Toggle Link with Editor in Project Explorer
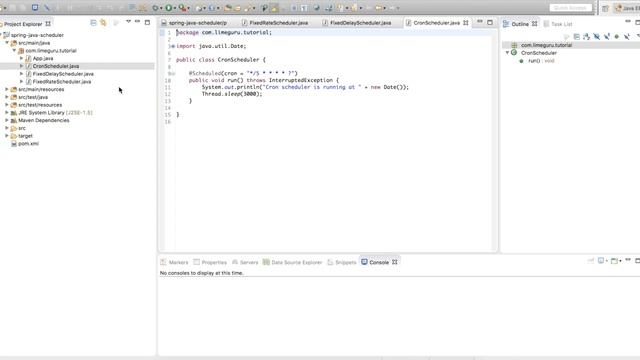This screenshot has width=640, height=360. 103,23
